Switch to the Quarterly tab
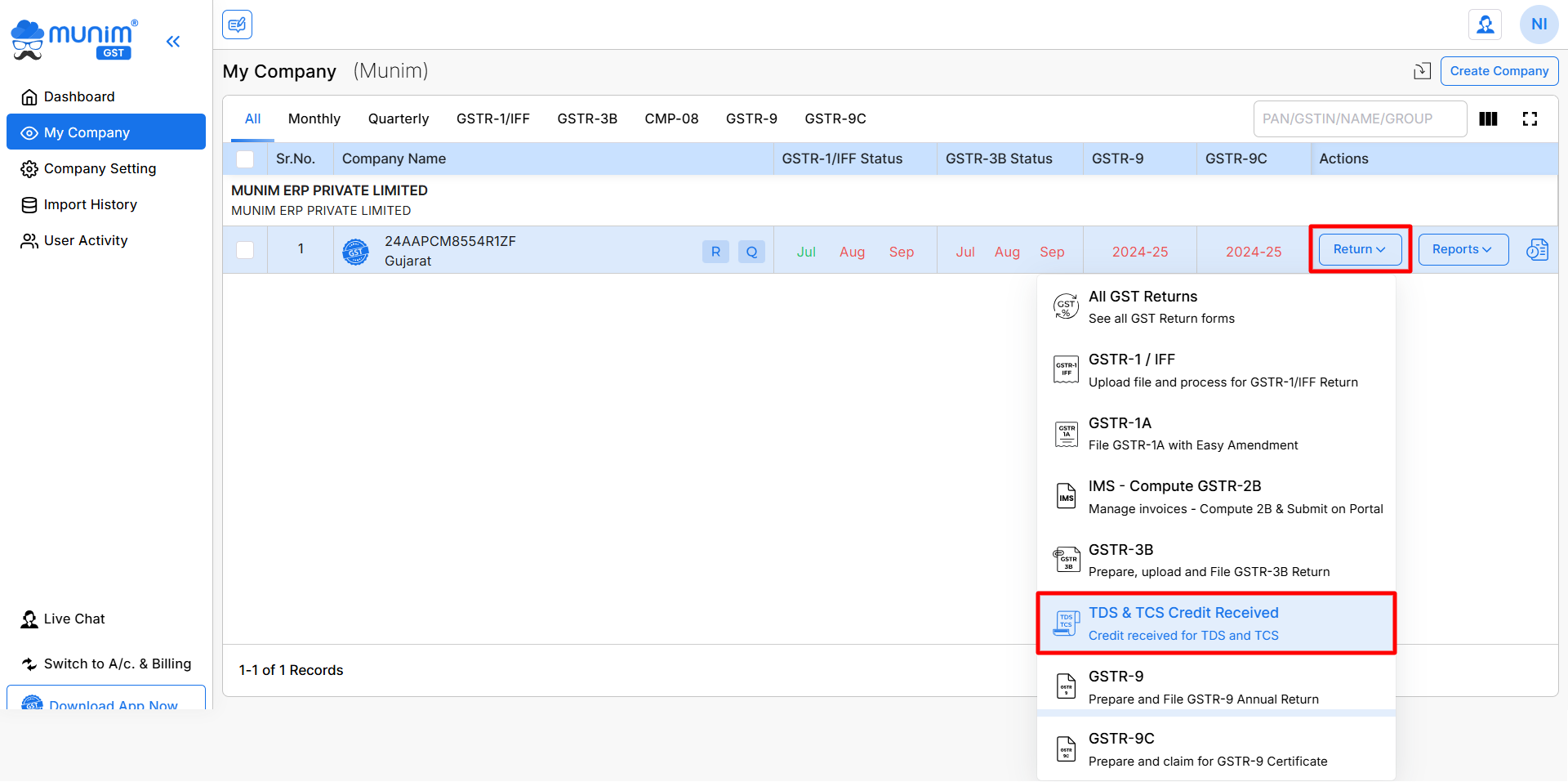This screenshot has width=1568, height=782. click(399, 118)
